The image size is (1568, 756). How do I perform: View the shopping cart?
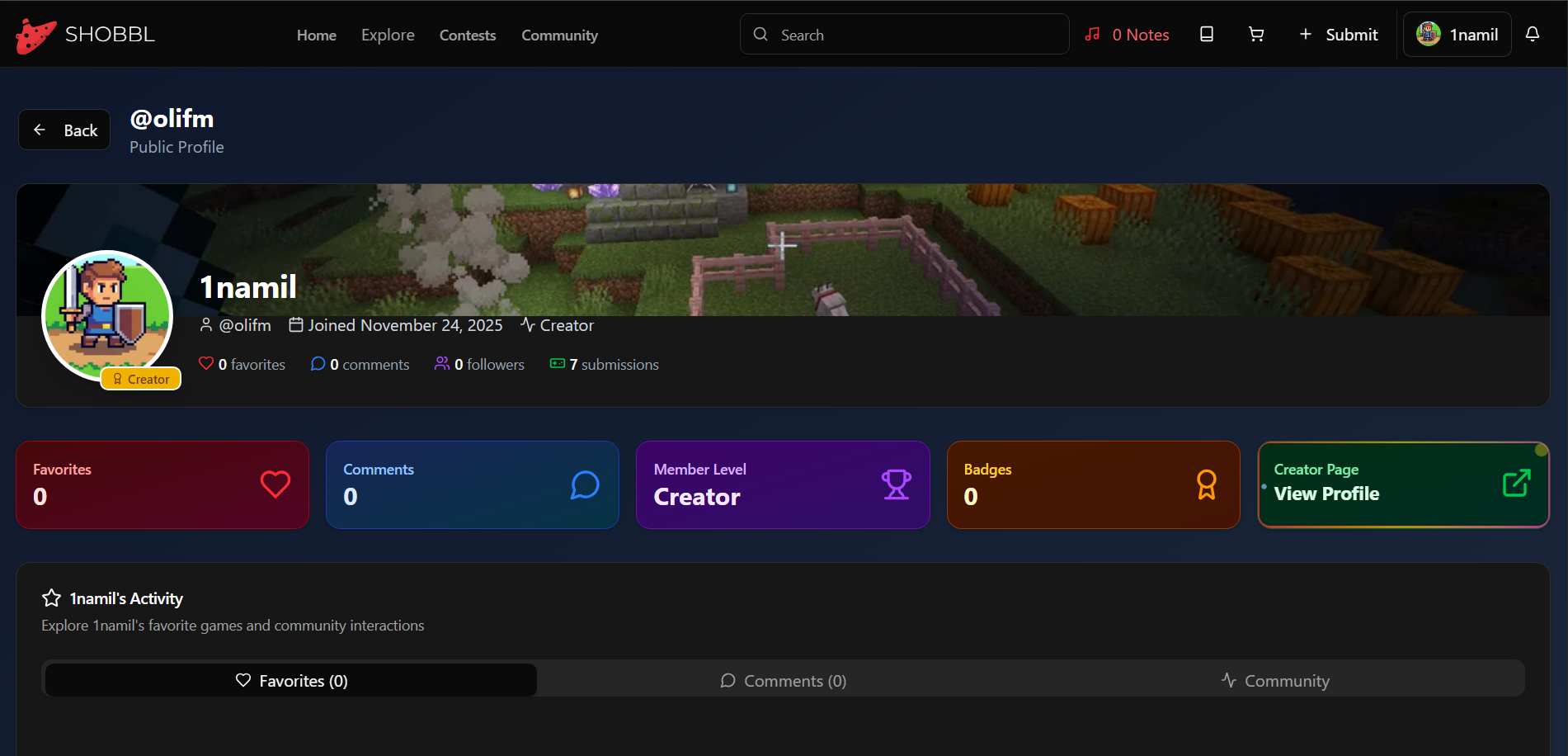[1255, 34]
